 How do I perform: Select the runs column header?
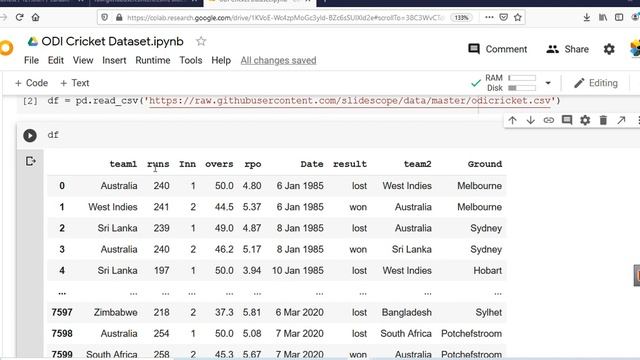tap(158, 164)
